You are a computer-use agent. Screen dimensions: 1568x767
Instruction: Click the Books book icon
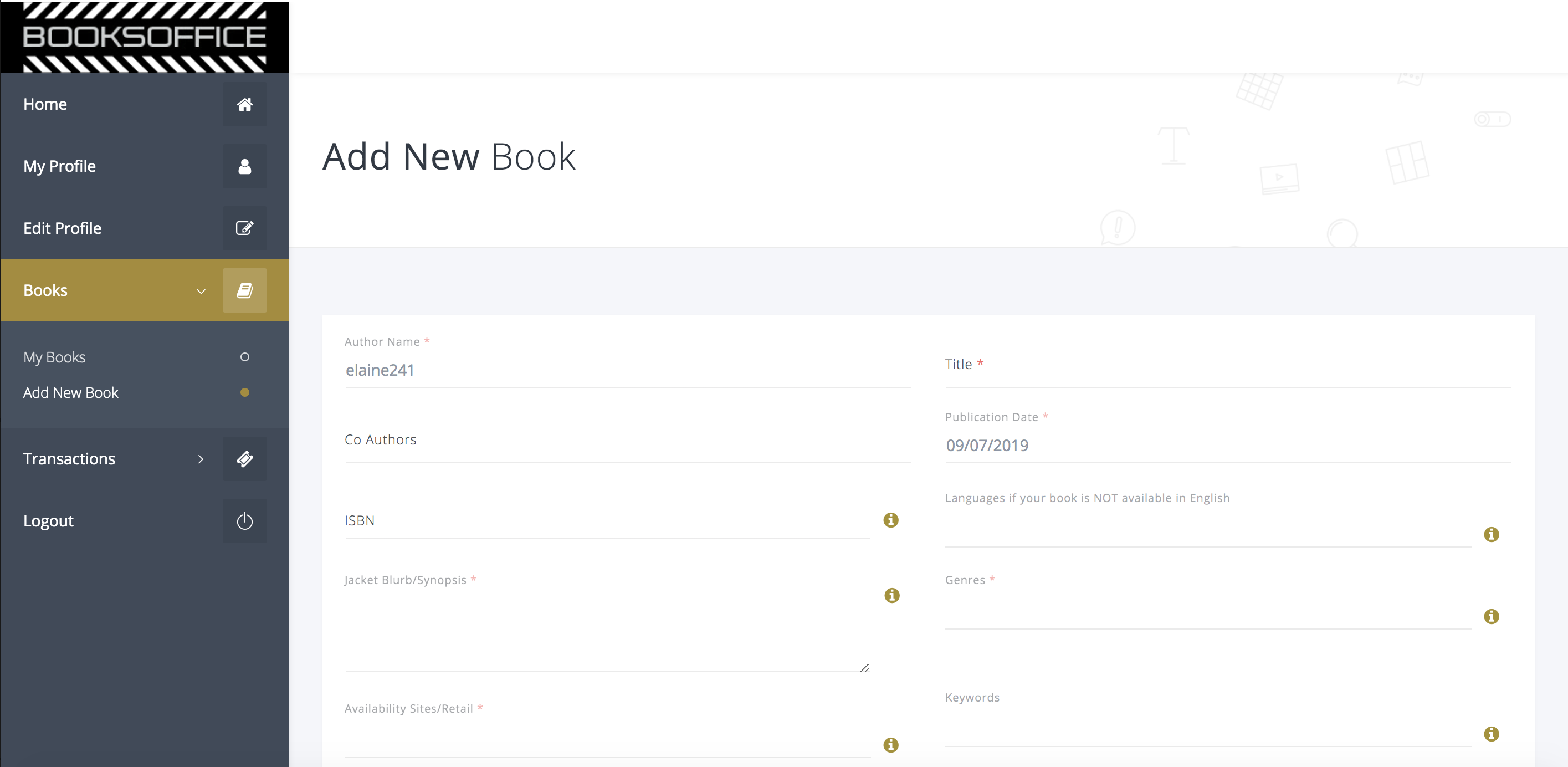[x=245, y=290]
